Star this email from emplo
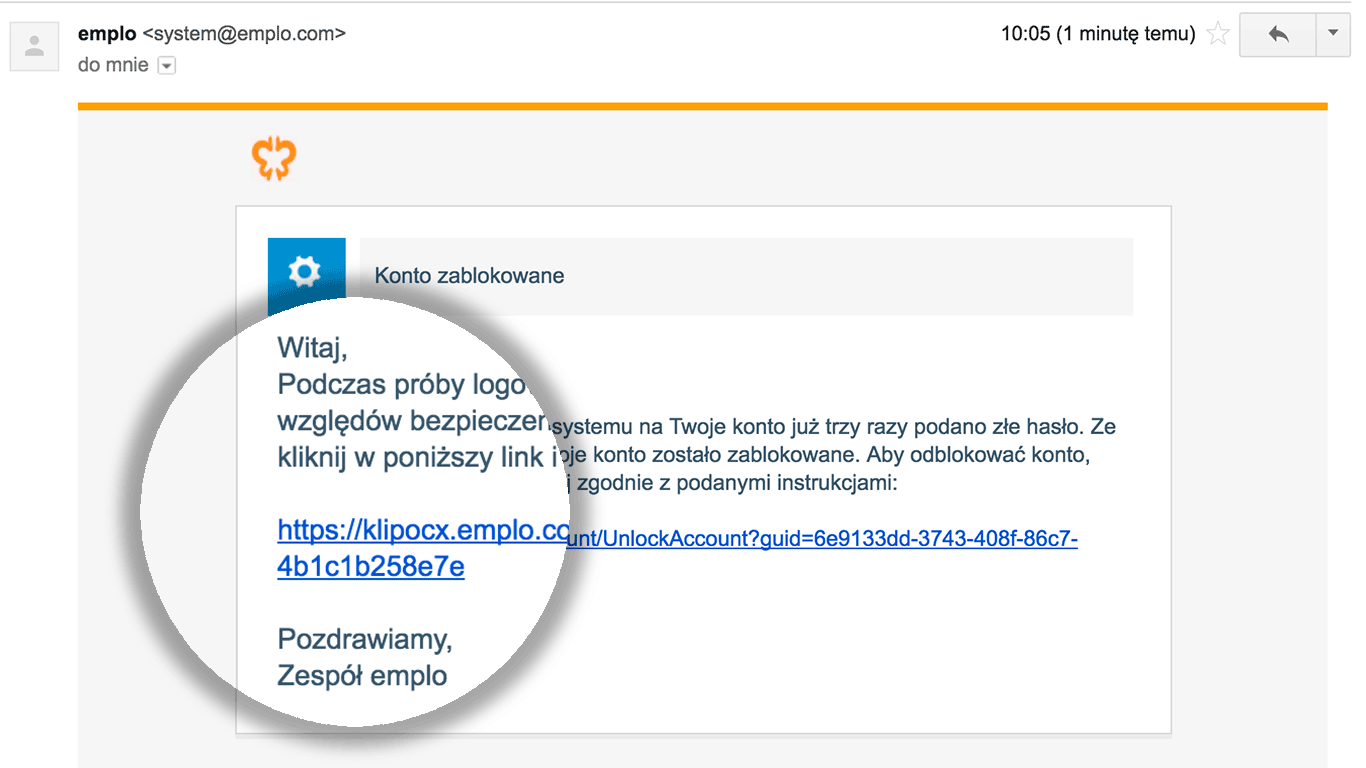The width and height of the screenshot is (1366, 768). click(x=1217, y=34)
